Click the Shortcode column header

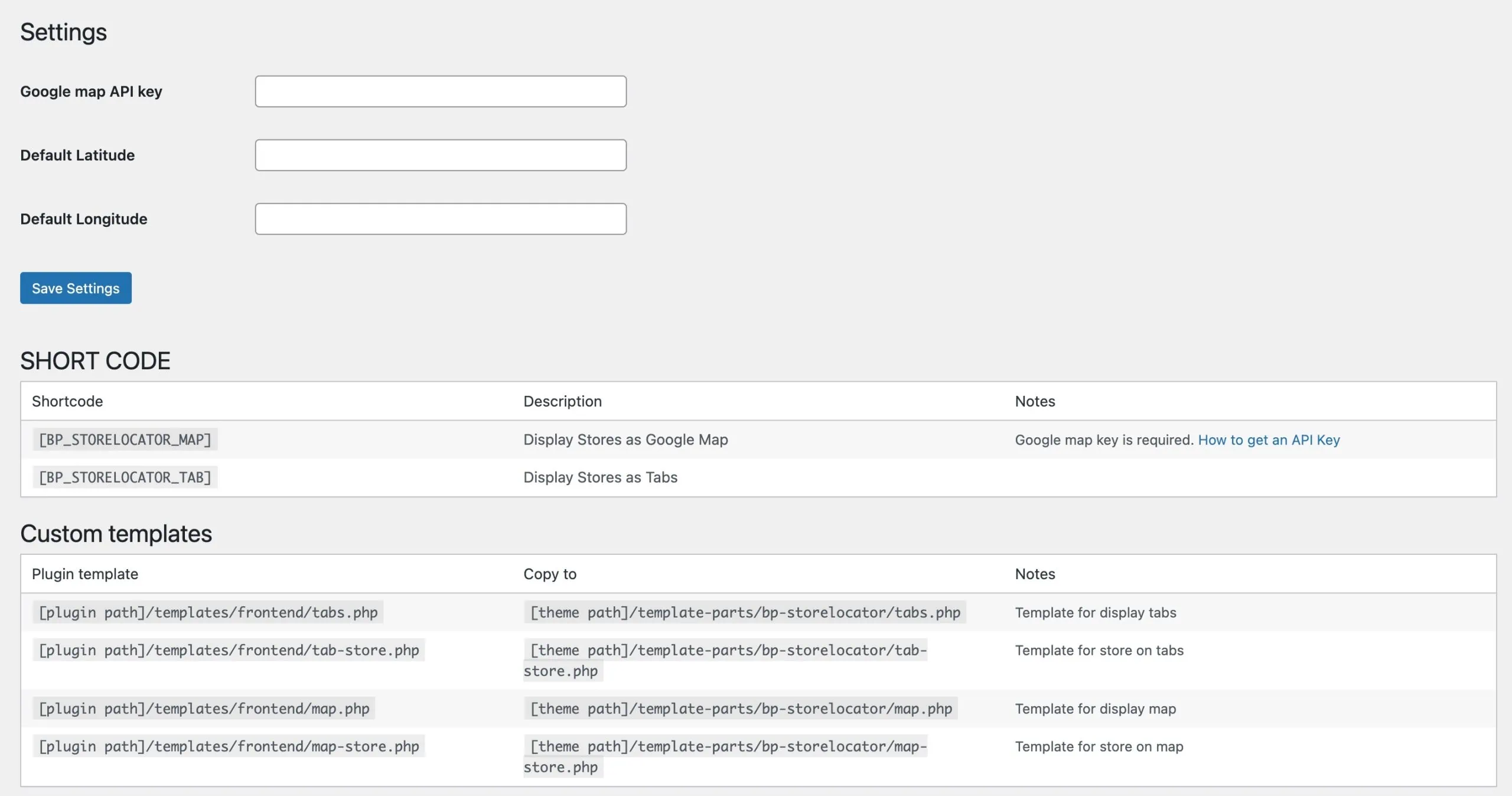pyautogui.click(x=67, y=401)
